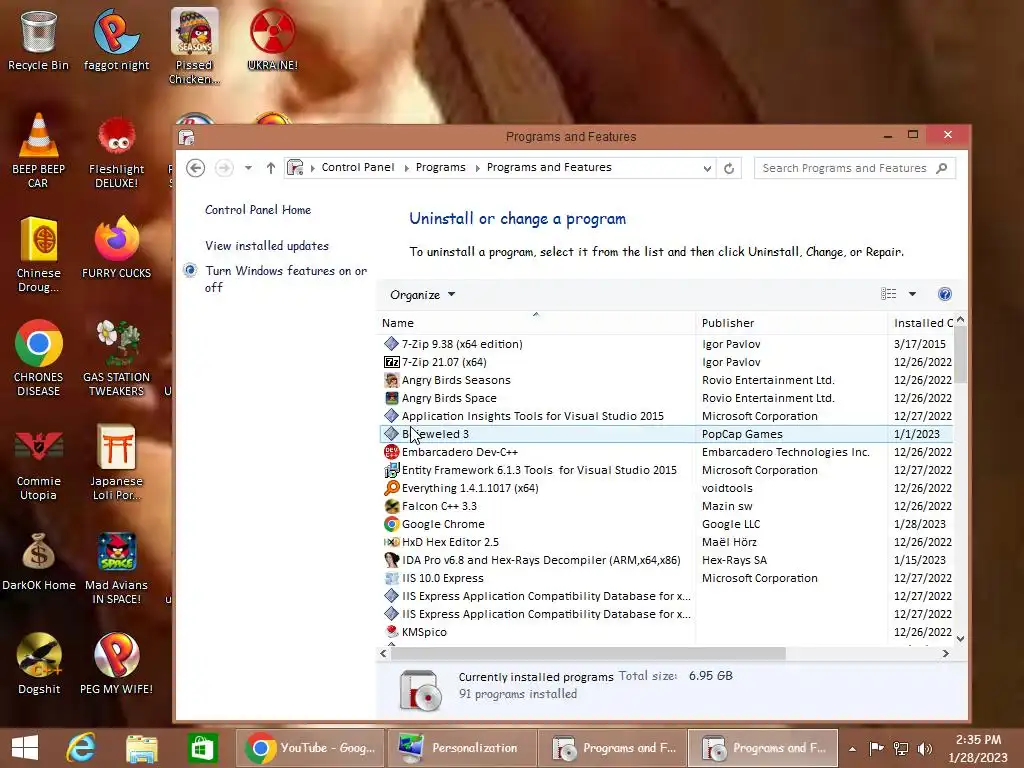Select the Commie Utopia desktop icon
1024x768 pixels.
pyautogui.click(x=38, y=462)
